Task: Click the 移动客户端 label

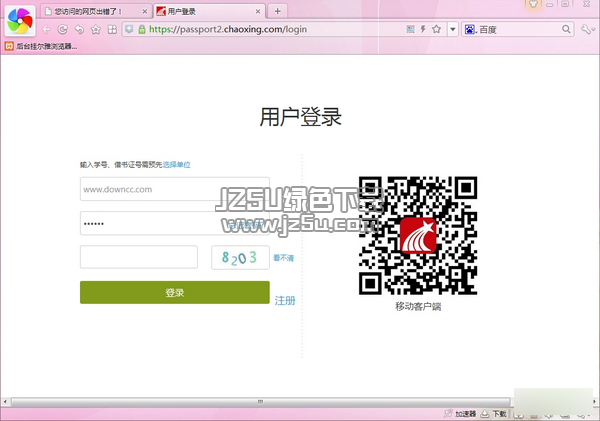Action: pos(418,307)
